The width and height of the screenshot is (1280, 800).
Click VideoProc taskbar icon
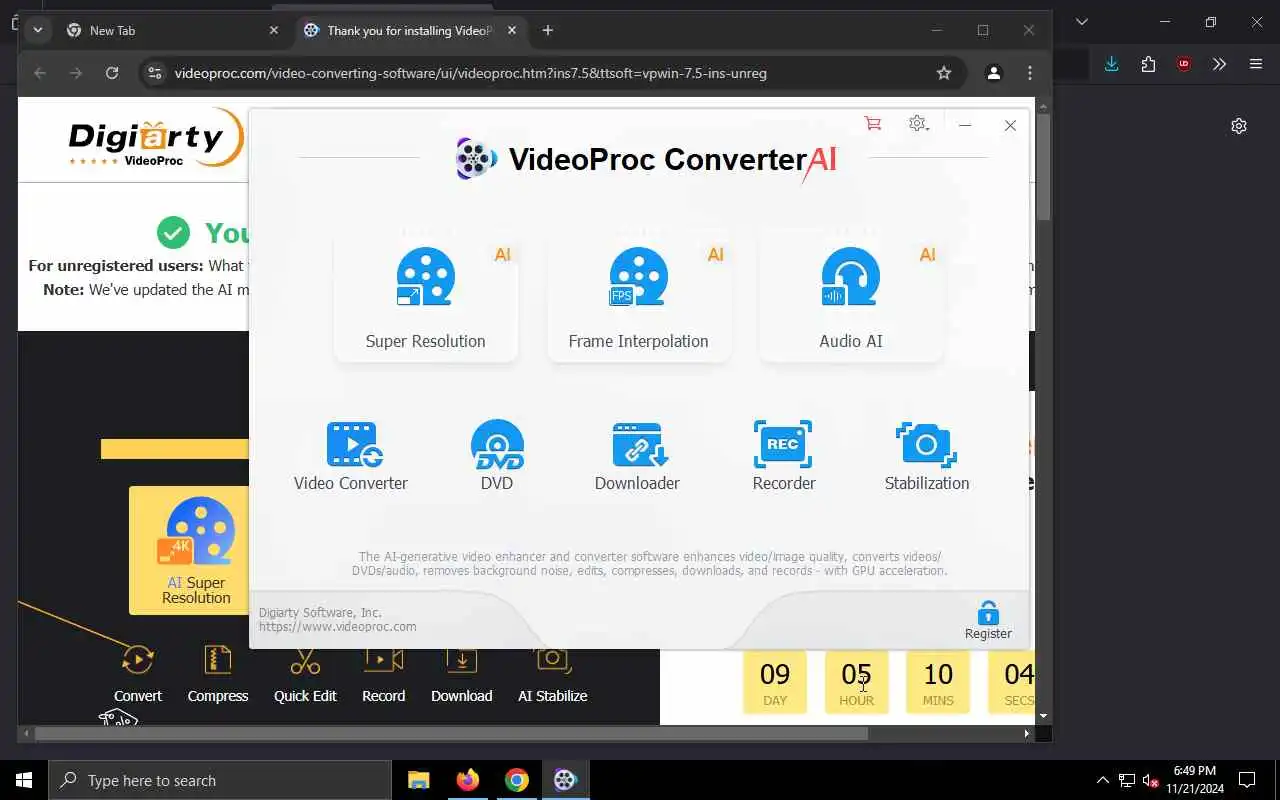coord(565,780)
